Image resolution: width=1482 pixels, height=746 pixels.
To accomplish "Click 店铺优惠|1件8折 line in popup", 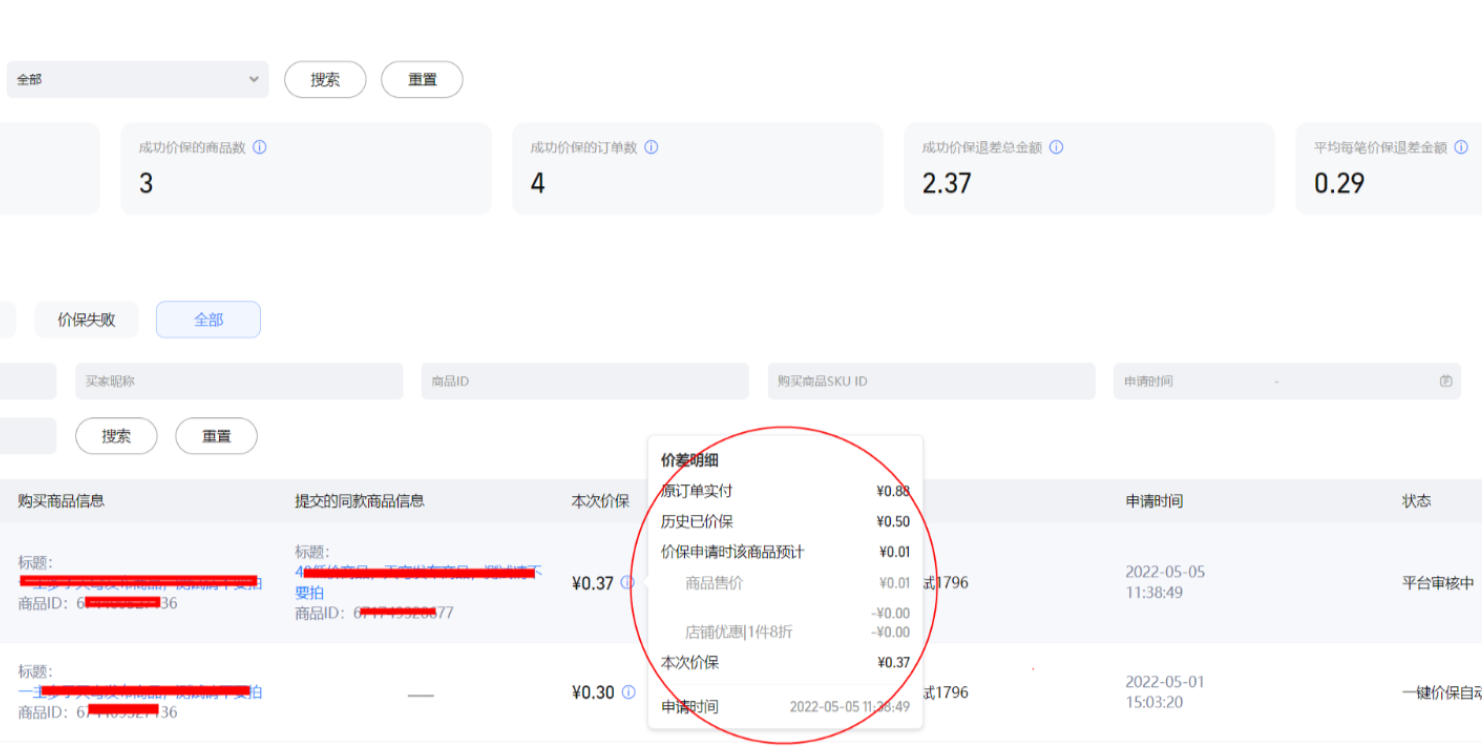I will click(797, 632).
